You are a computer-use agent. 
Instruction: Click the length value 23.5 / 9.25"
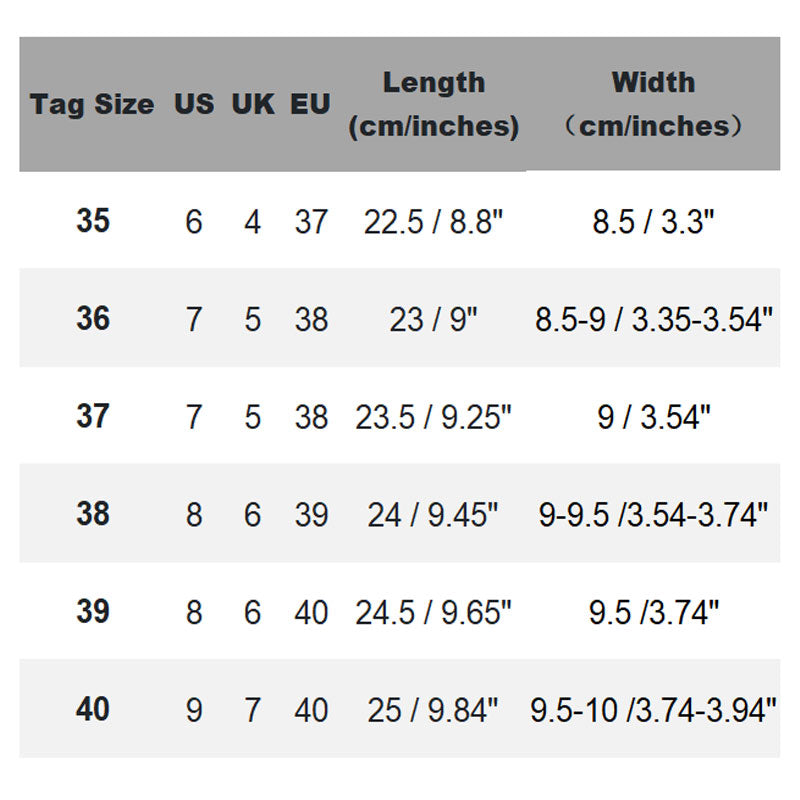click(433, 416)
